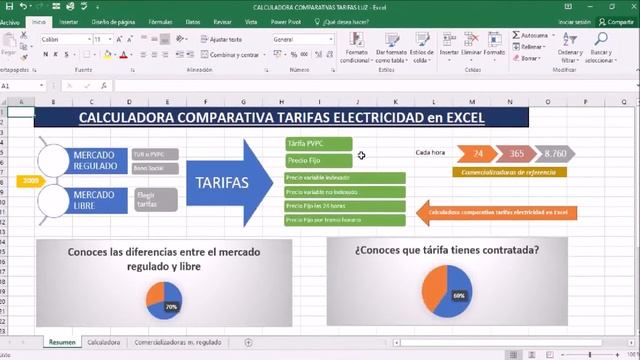
Task: Open Formato condicional menu
Action: pyautogui.click(x=356, y=48)
